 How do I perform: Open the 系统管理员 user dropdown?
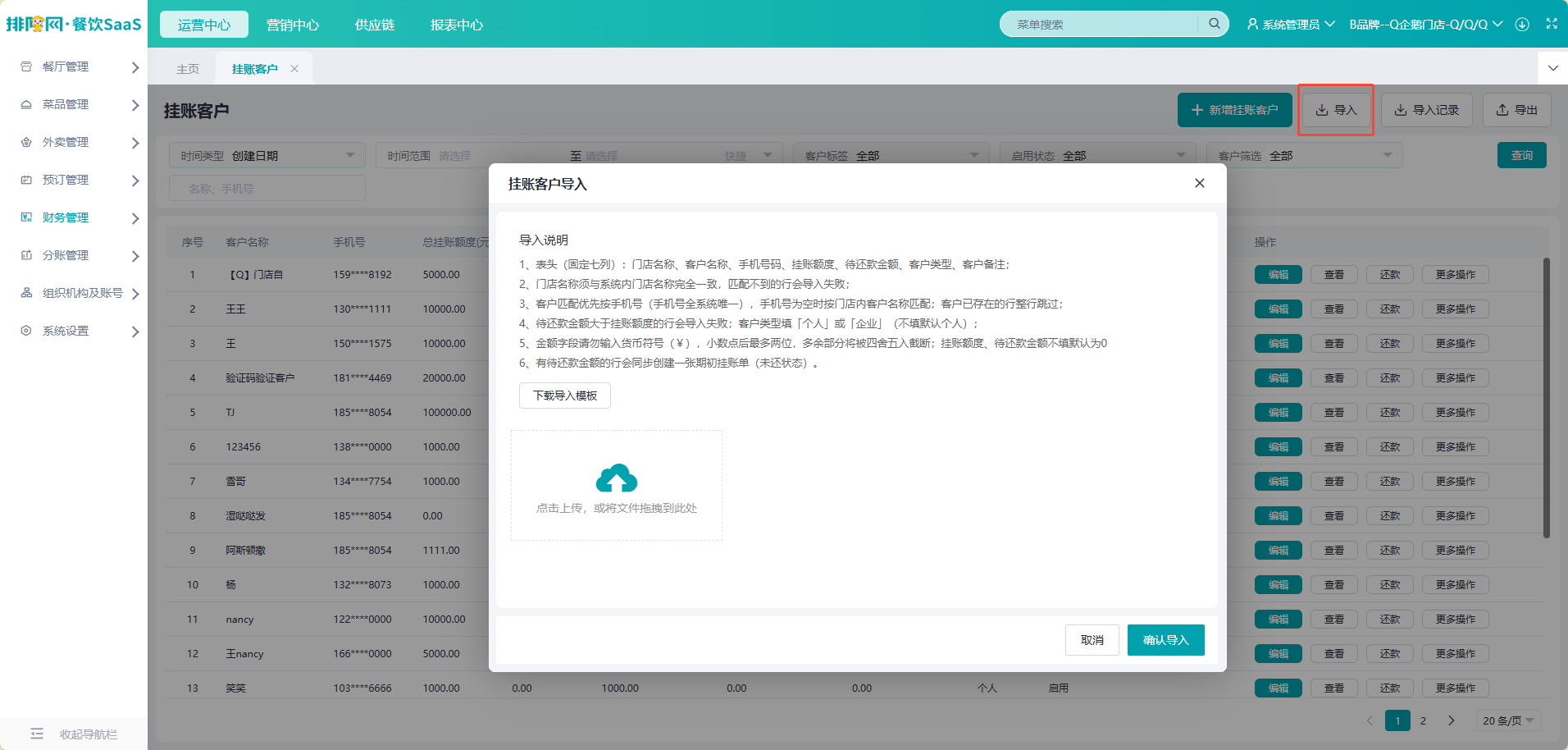[1291, 25]
